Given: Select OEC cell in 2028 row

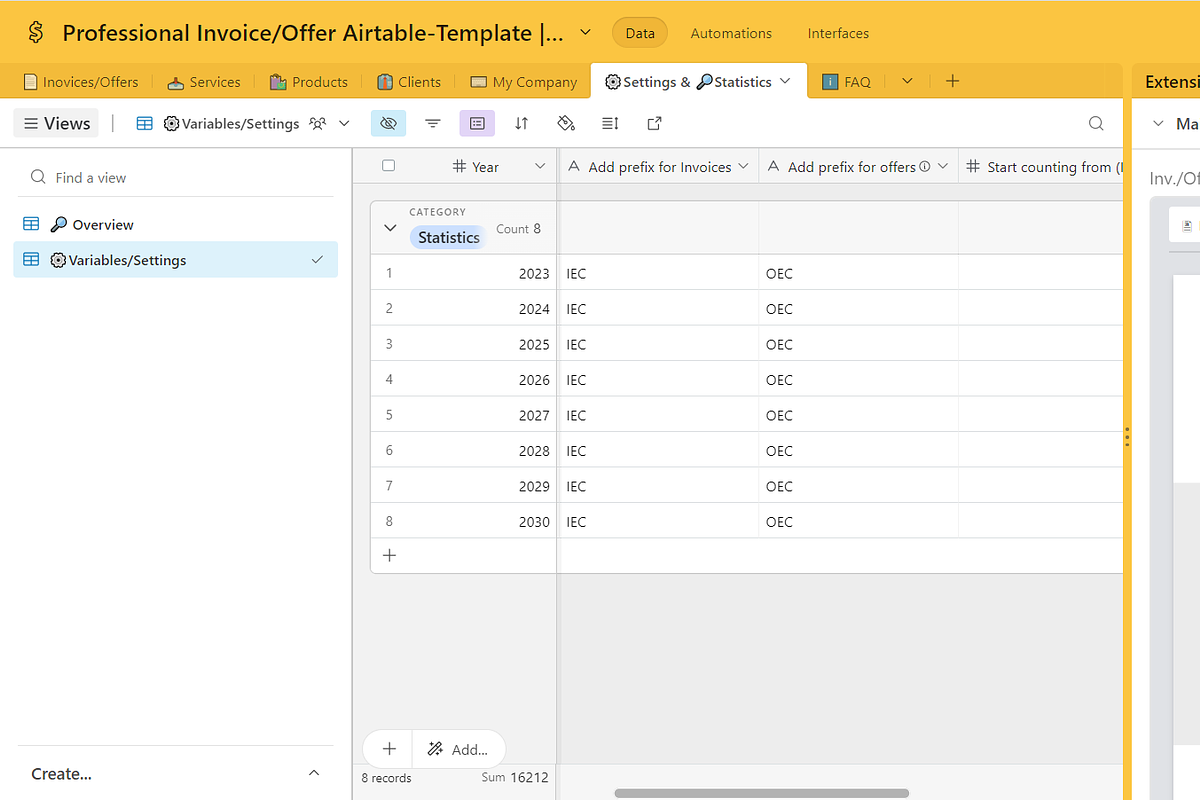Looking at the screenshot, I should pos(858,450).
